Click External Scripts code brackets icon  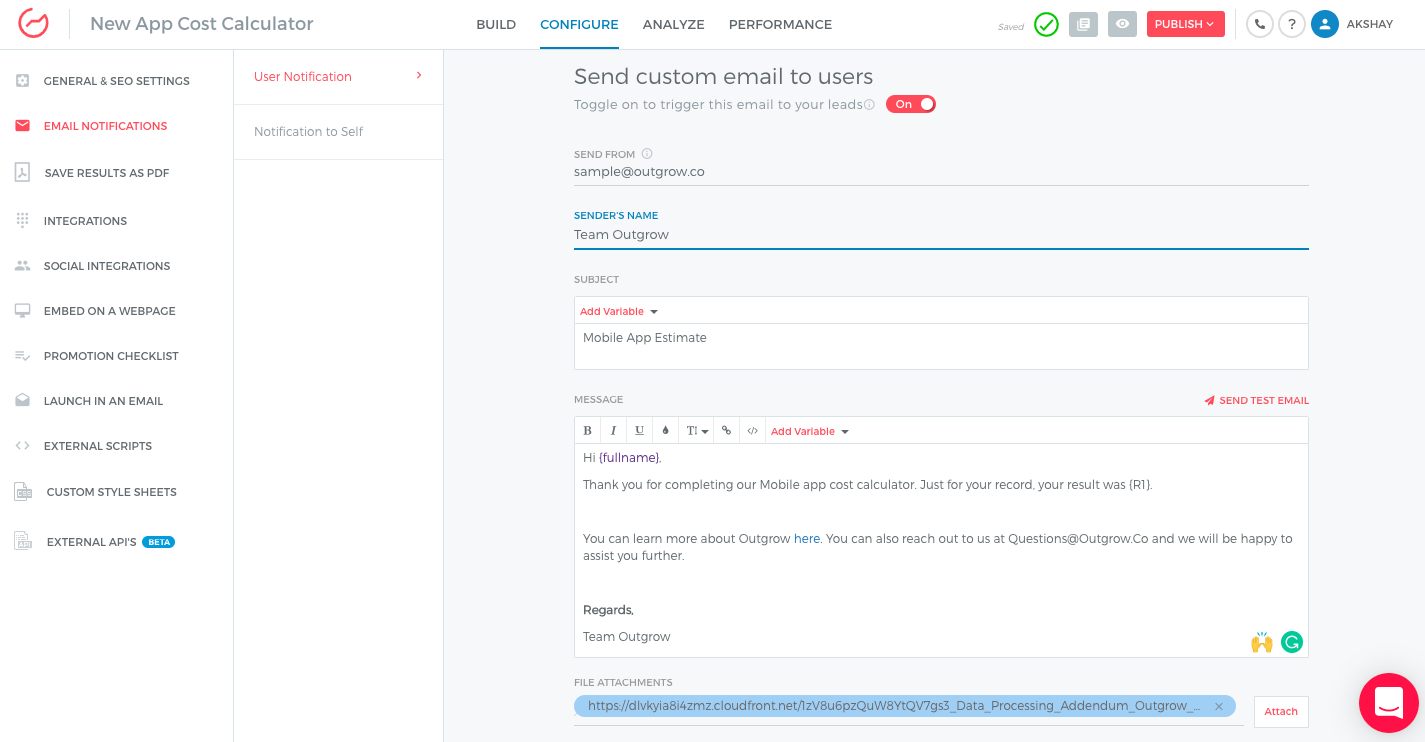(x=22, y=446)
